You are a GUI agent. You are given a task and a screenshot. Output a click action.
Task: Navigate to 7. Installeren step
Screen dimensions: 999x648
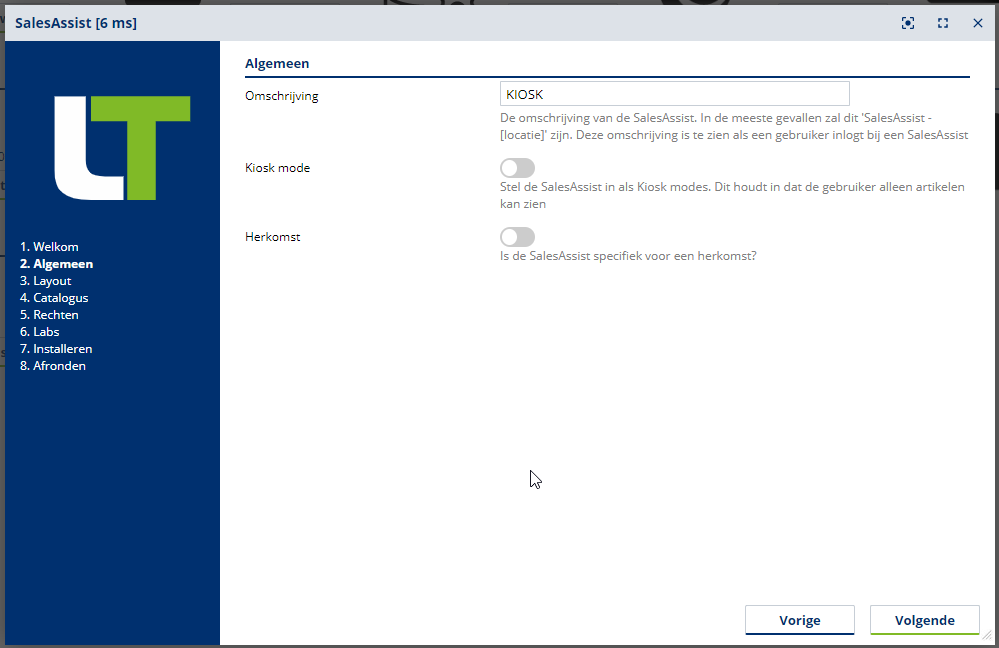[x=56, y=349]
